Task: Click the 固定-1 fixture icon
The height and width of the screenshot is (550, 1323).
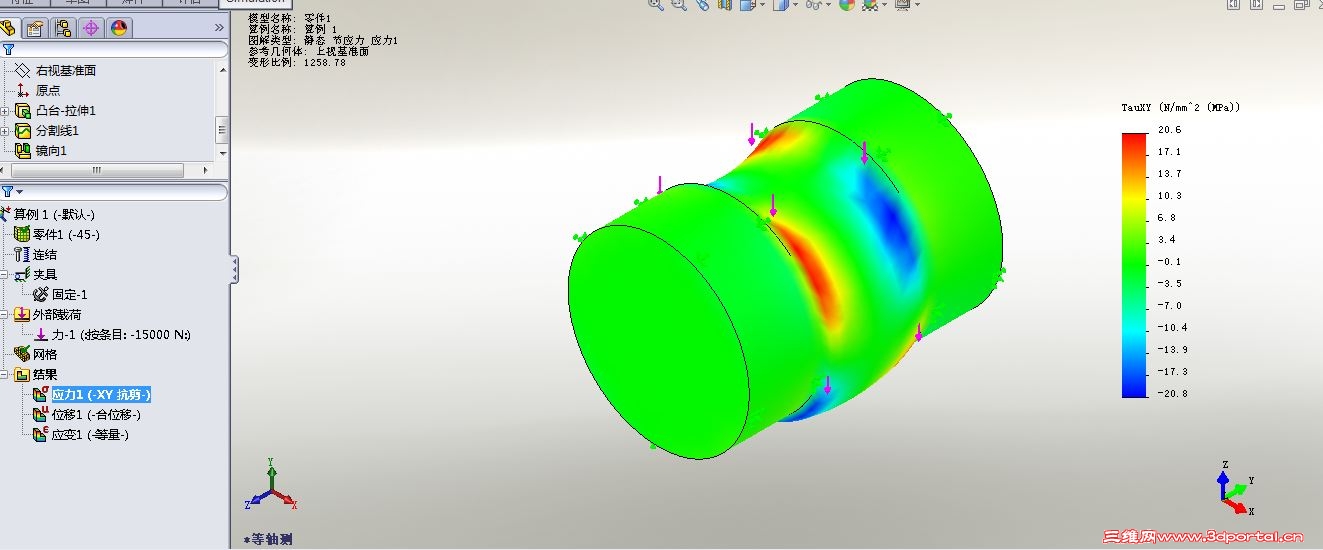Action: coord(41,294)
